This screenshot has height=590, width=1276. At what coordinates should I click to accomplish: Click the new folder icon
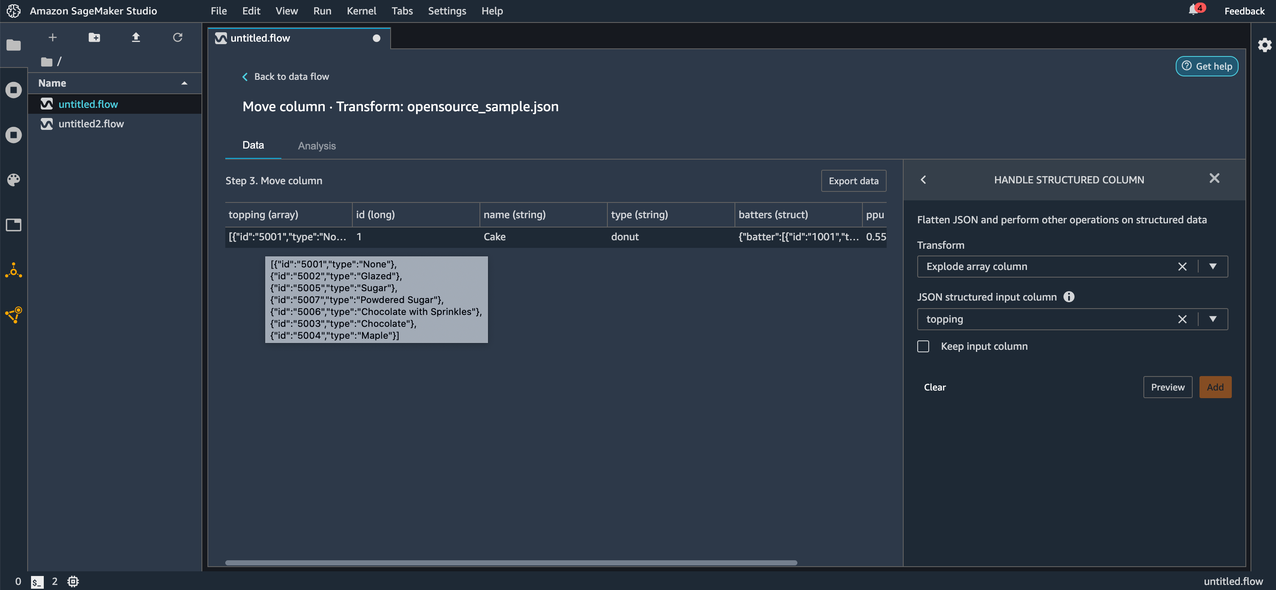94,37
